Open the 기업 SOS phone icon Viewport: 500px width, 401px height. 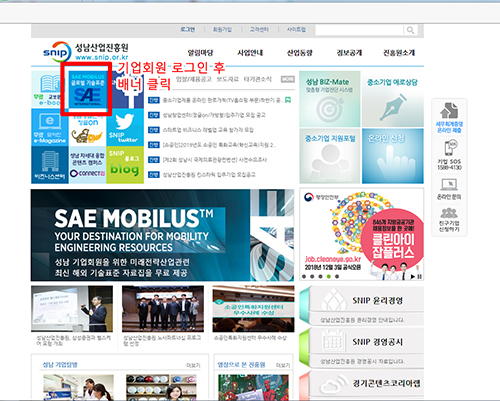pos(449,155)
